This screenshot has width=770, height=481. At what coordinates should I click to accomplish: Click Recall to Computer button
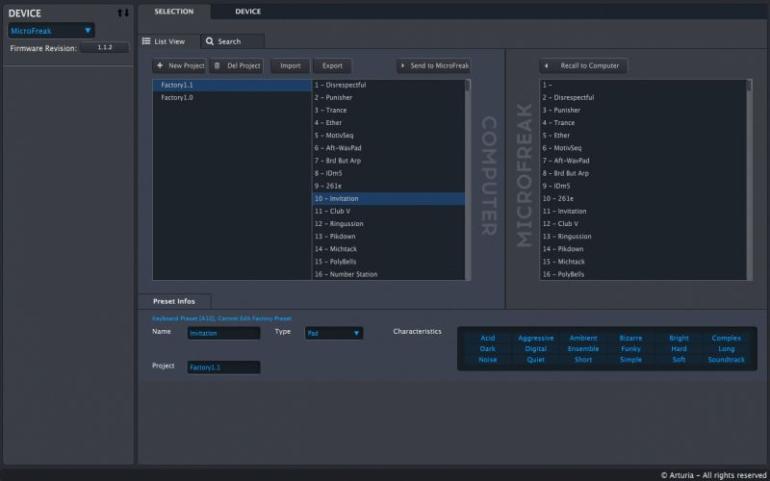pos(583,66)
